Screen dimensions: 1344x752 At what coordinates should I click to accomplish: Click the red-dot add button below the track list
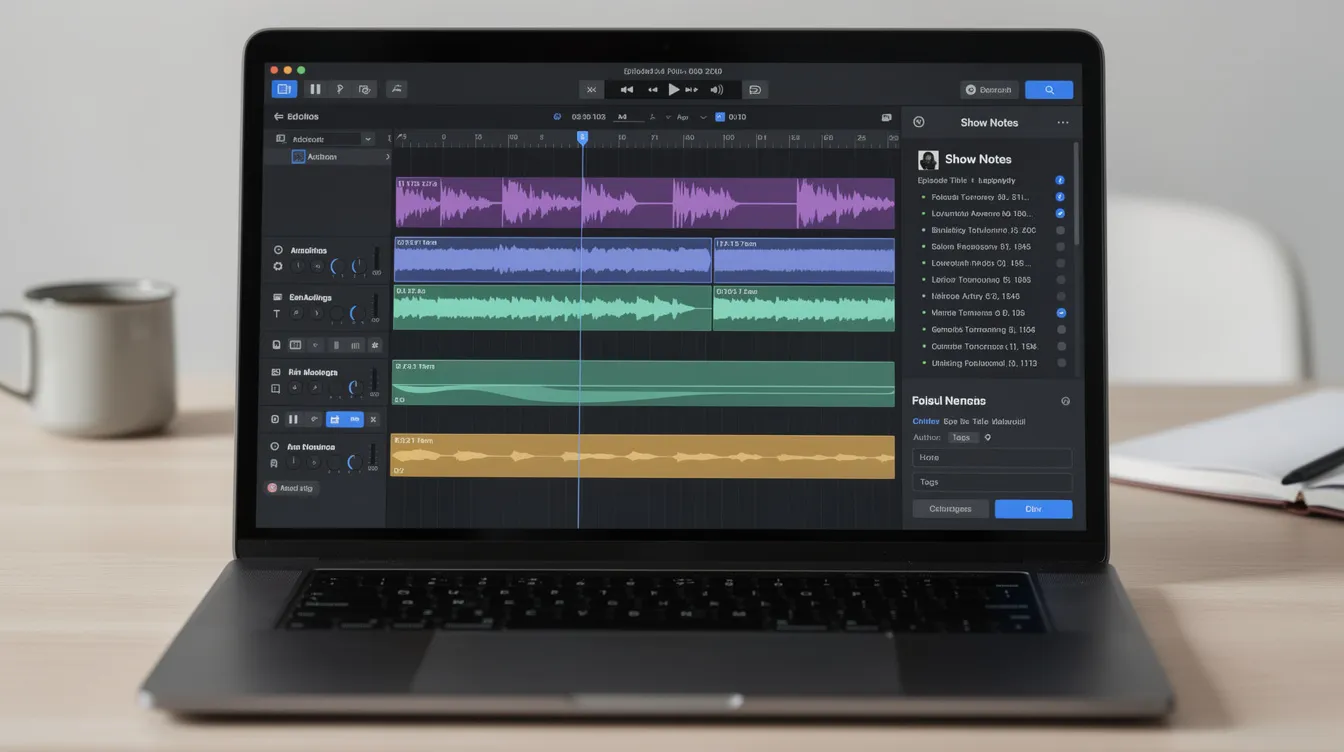click(291, 488)
